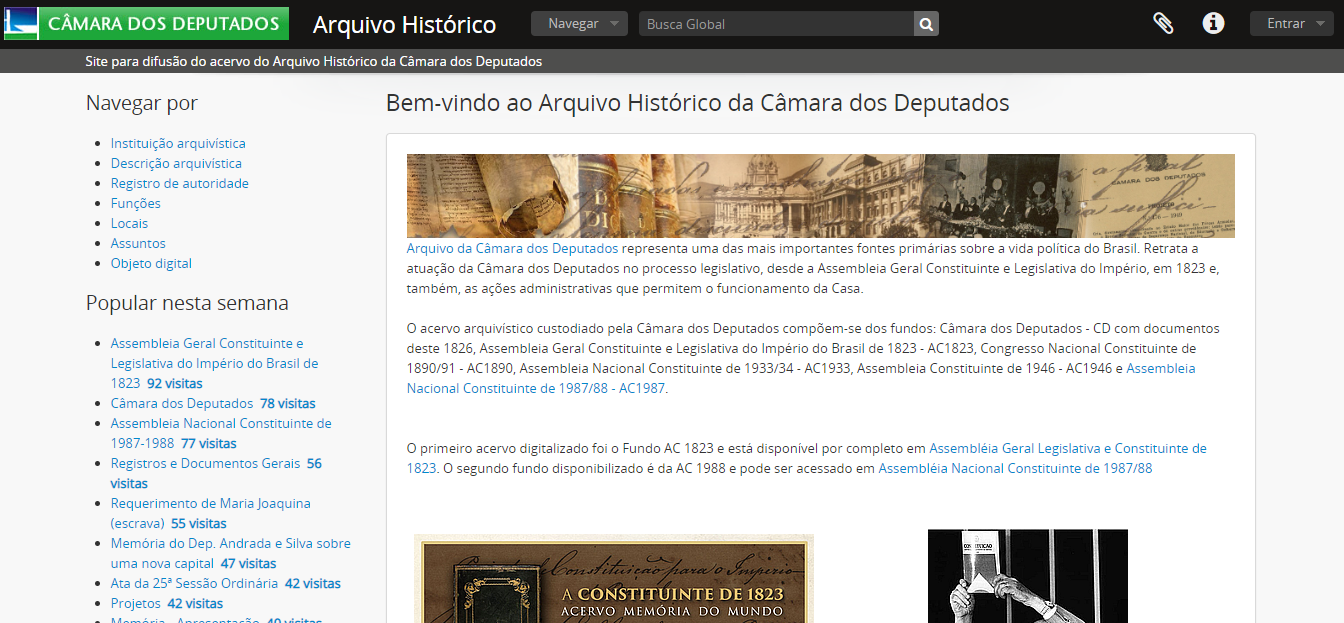Open the Navegar dropdown menu
Viewport: 1344px width, 623px height.
(x=580, y=24)
